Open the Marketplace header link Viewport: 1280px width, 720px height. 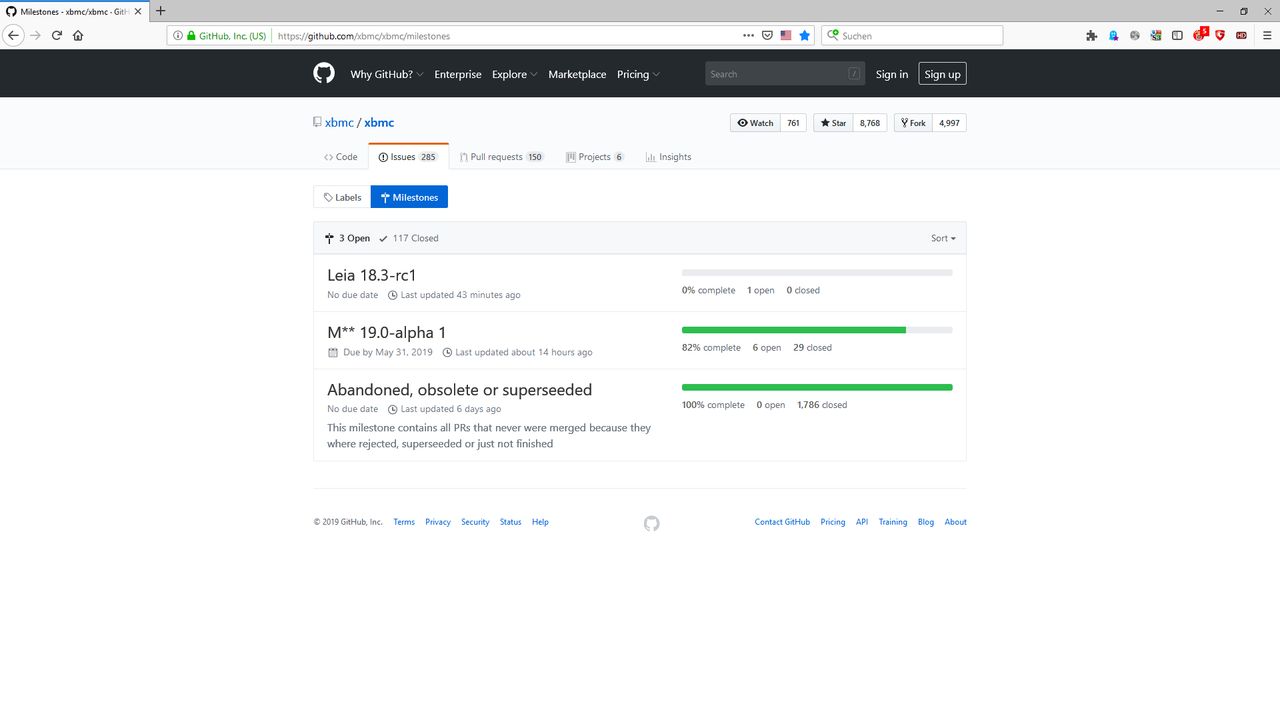[x=577, y=74]
